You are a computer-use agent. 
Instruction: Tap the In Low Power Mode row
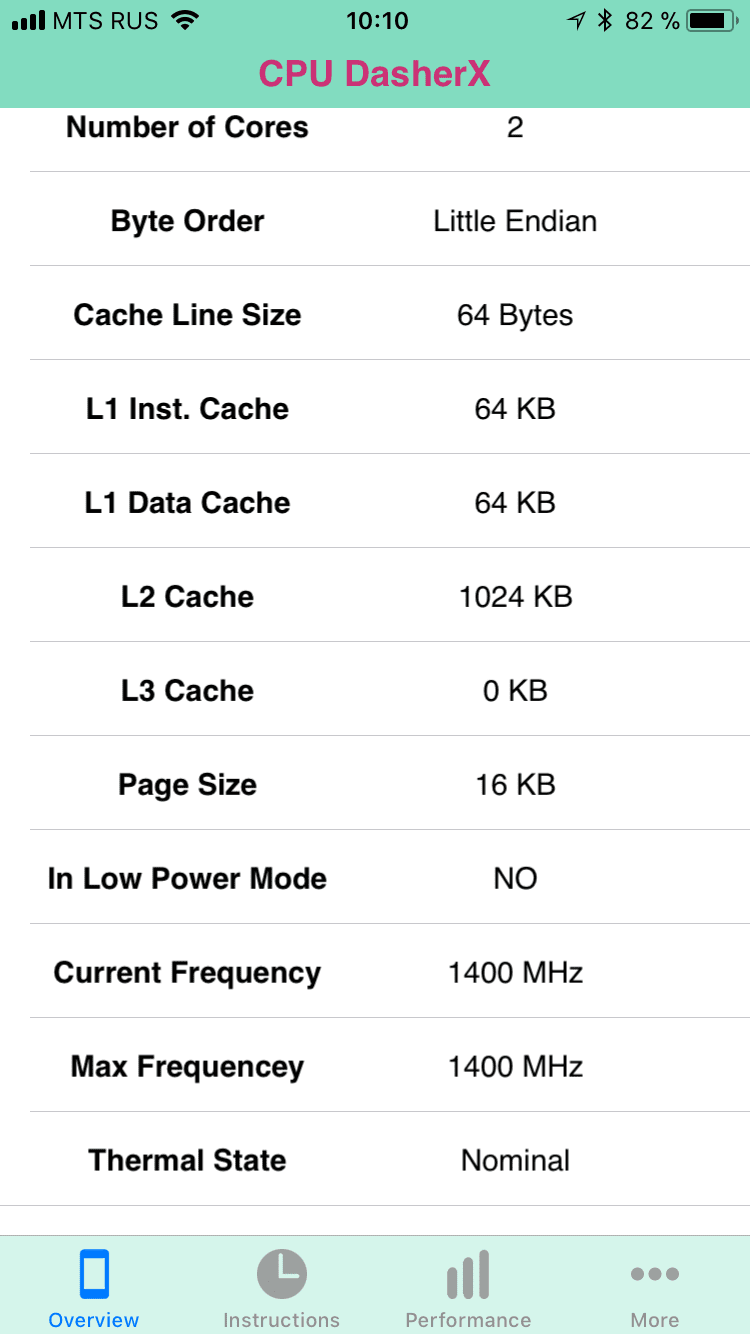click(375, 878)
